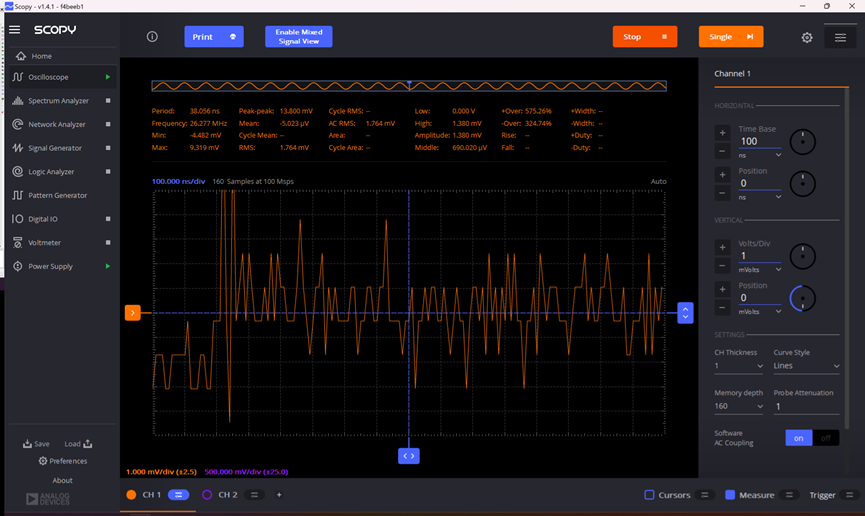Image resolution: width=865 pixels, height=516 pixels.
Task: Click the orange CH1 offset handle
Action: coord(132,313)
